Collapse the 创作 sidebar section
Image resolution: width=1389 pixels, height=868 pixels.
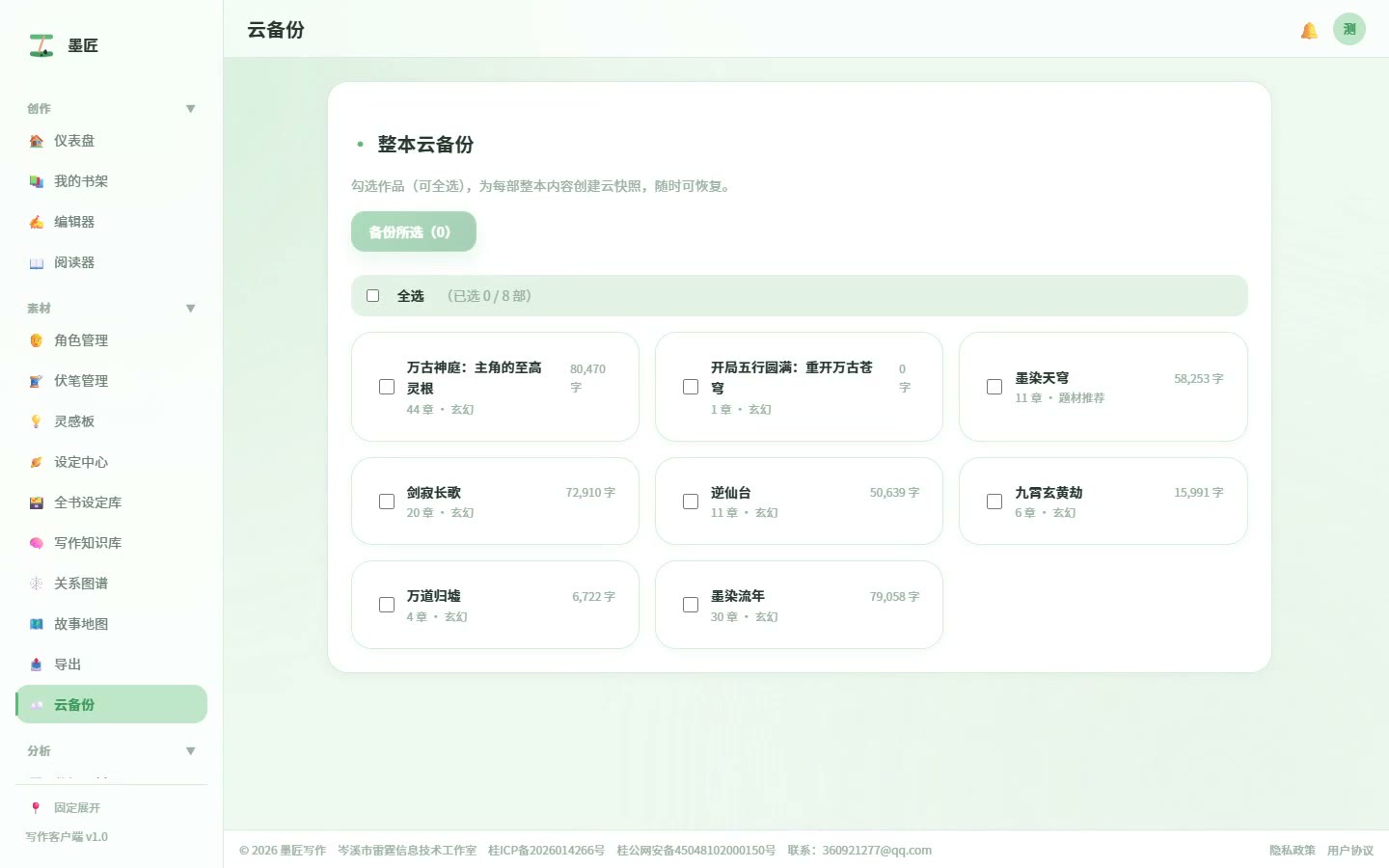click(191, 109)
